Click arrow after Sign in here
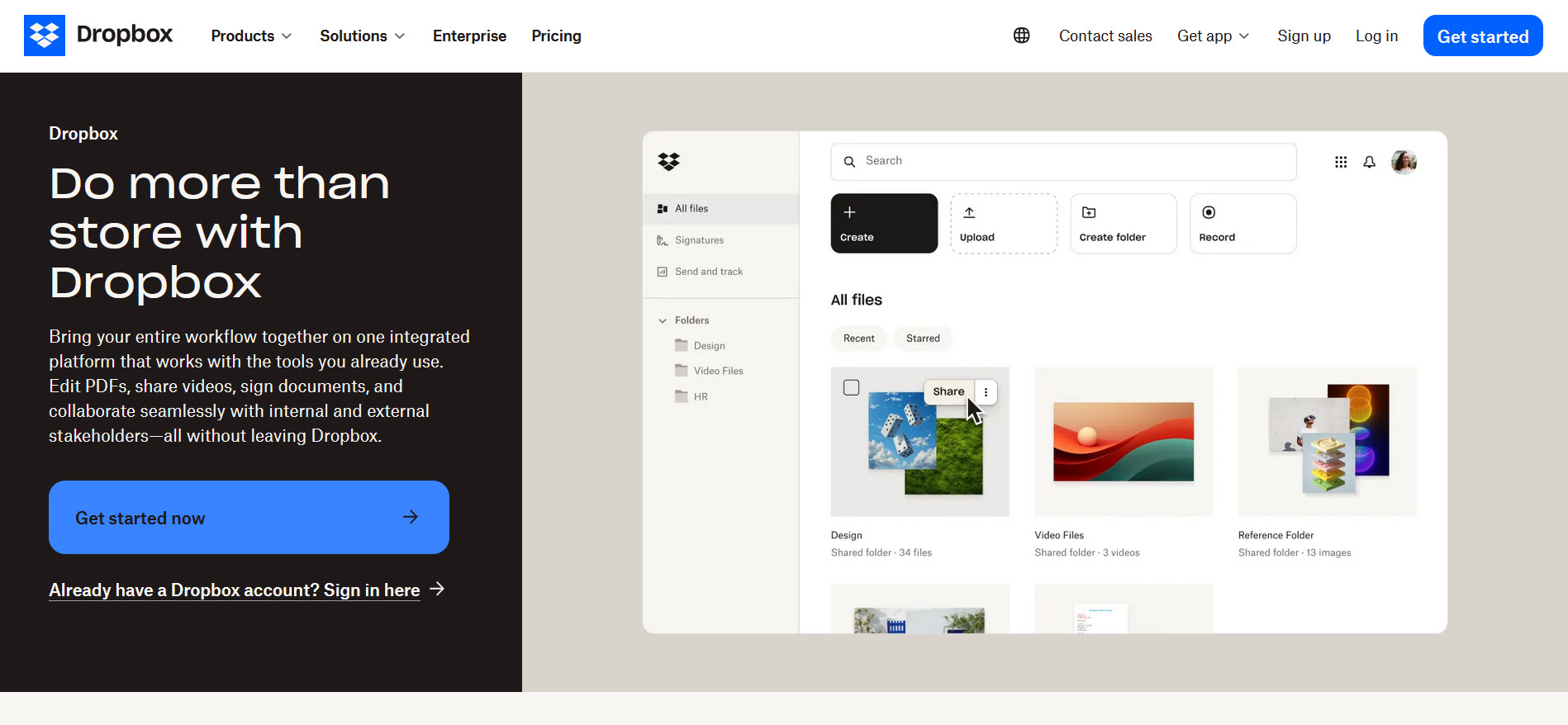1568x725 pixels. (x=438, y=589)
